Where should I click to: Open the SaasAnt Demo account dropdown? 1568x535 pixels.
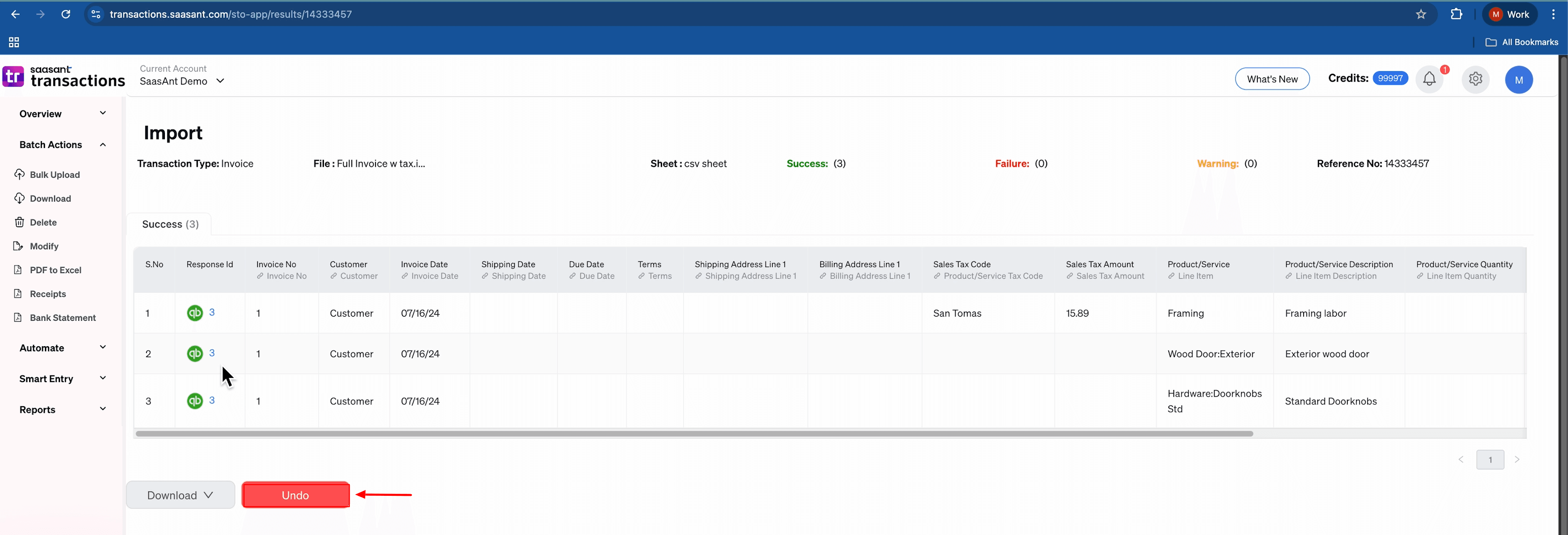coord(182,81)
